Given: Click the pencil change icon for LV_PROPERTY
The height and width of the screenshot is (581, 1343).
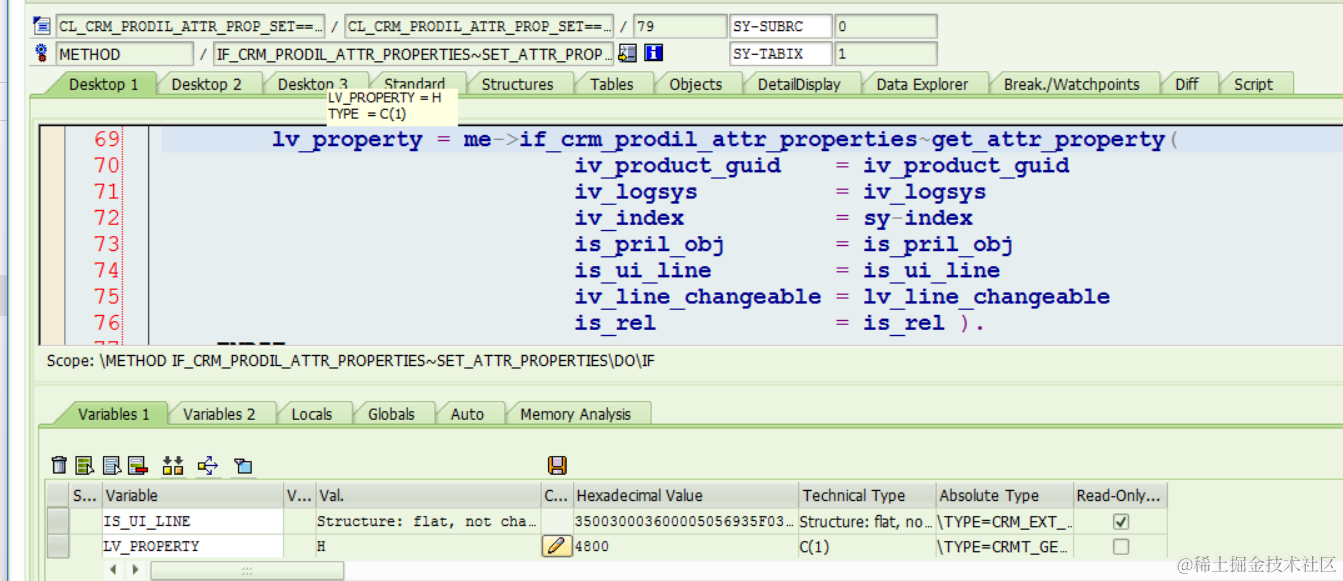Looking at the screenshot, I should pyautogui.click(x=556, y=546).
